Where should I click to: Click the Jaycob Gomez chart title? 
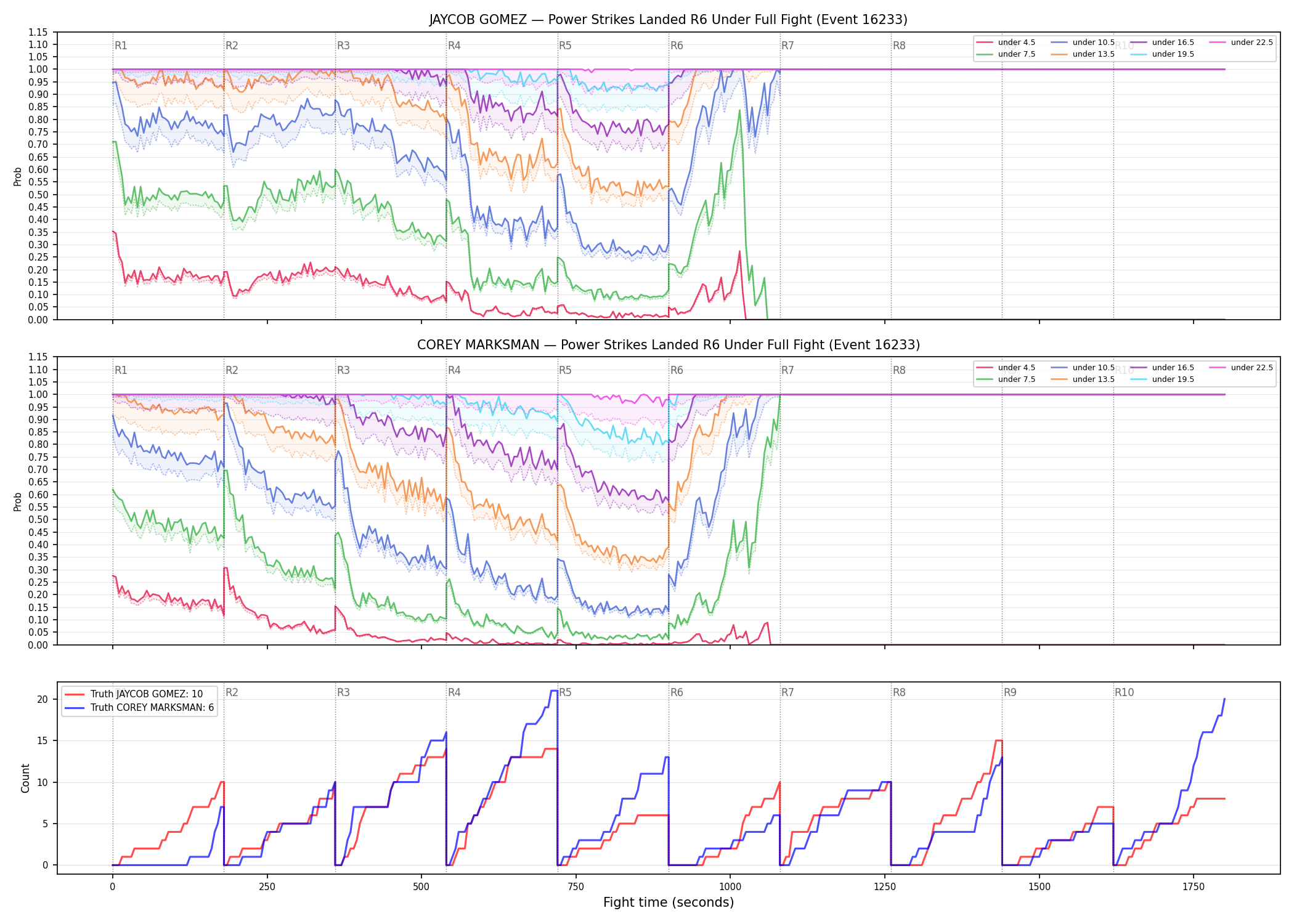[669, 20]
